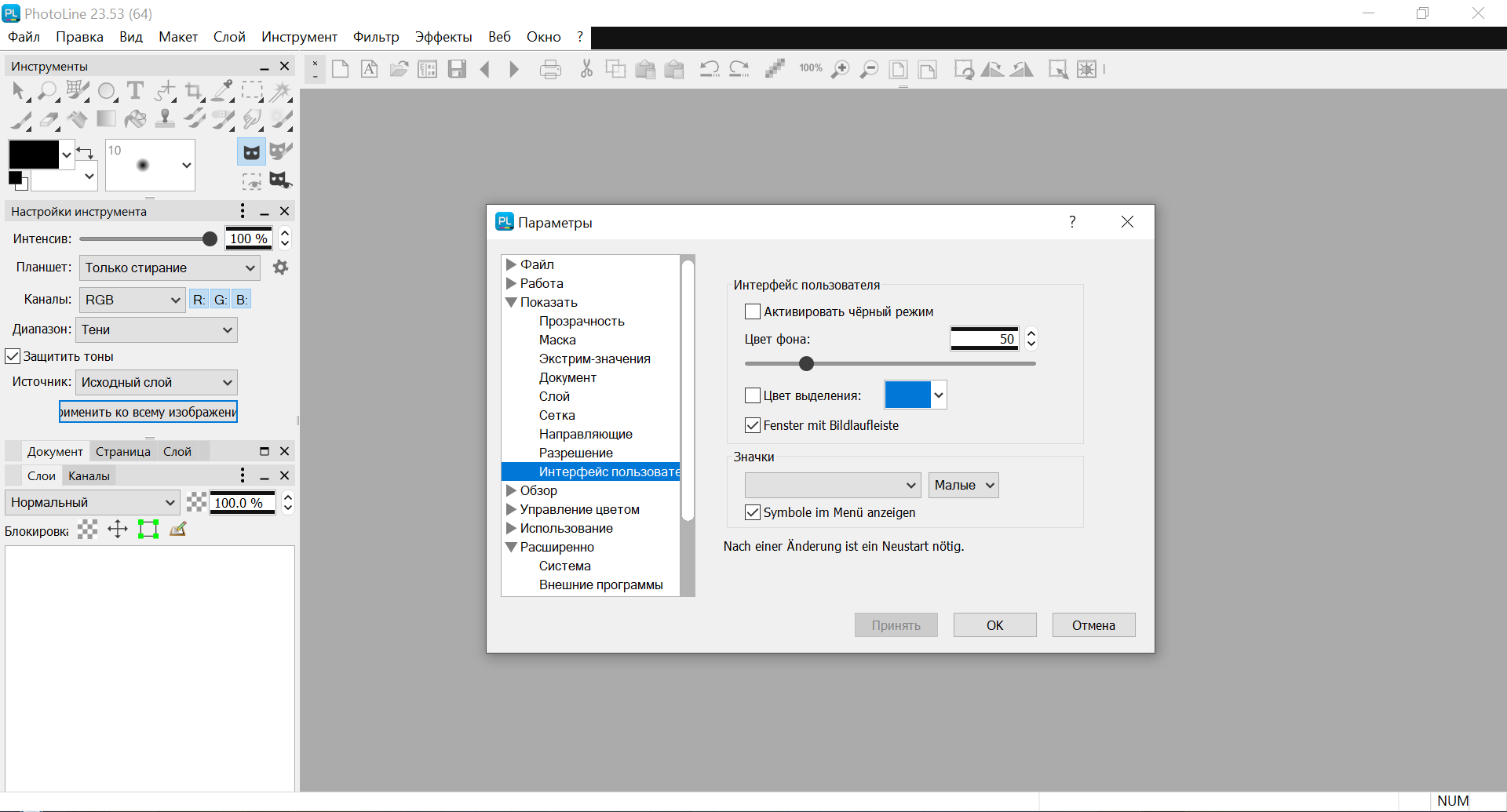The height and width of the screenshot is (812, 1507).
Task: Expand the 'Обзор' tree node
Action: coord(511,490)
